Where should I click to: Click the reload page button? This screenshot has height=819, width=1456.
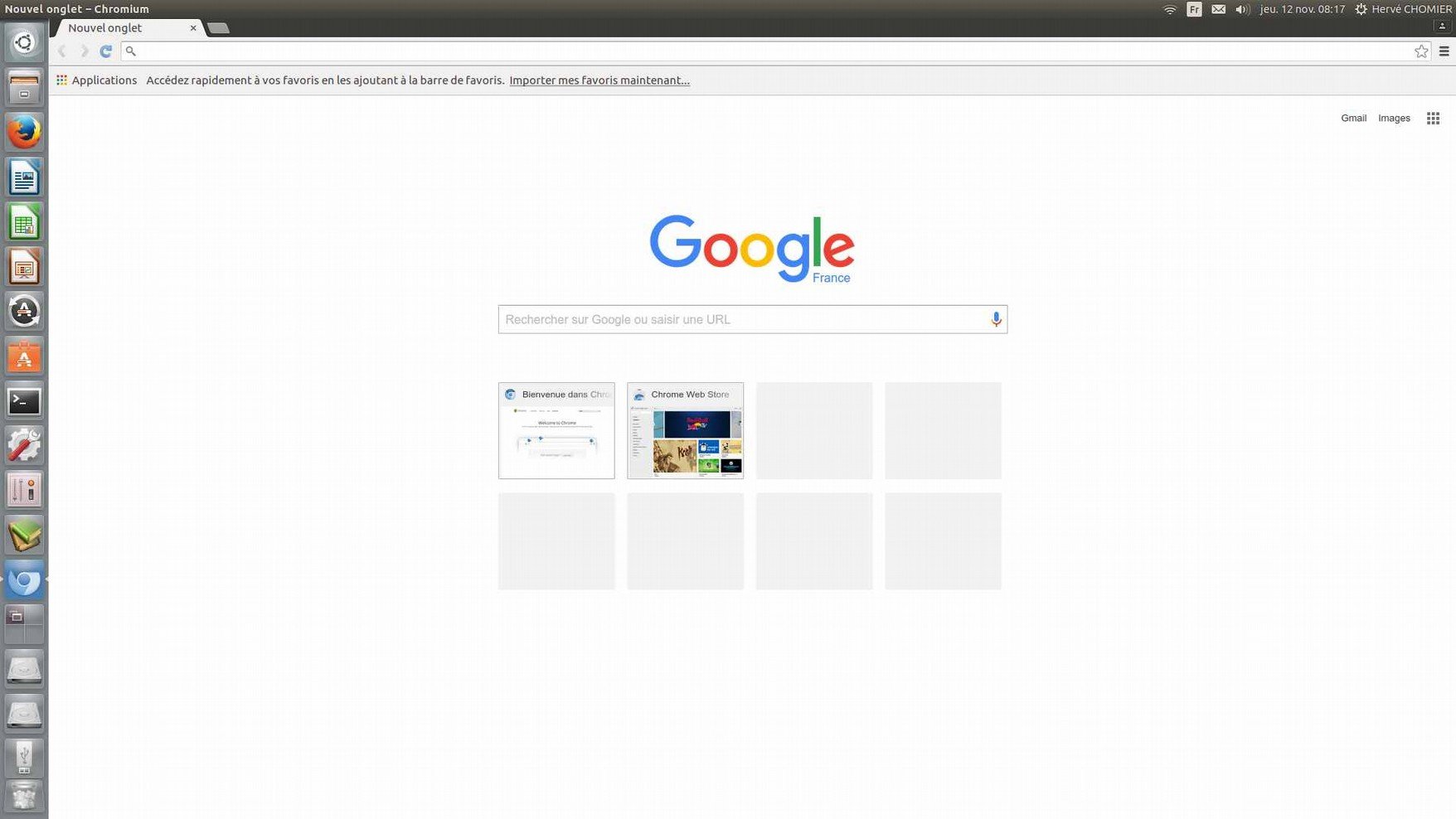click(x=106, y=51)
